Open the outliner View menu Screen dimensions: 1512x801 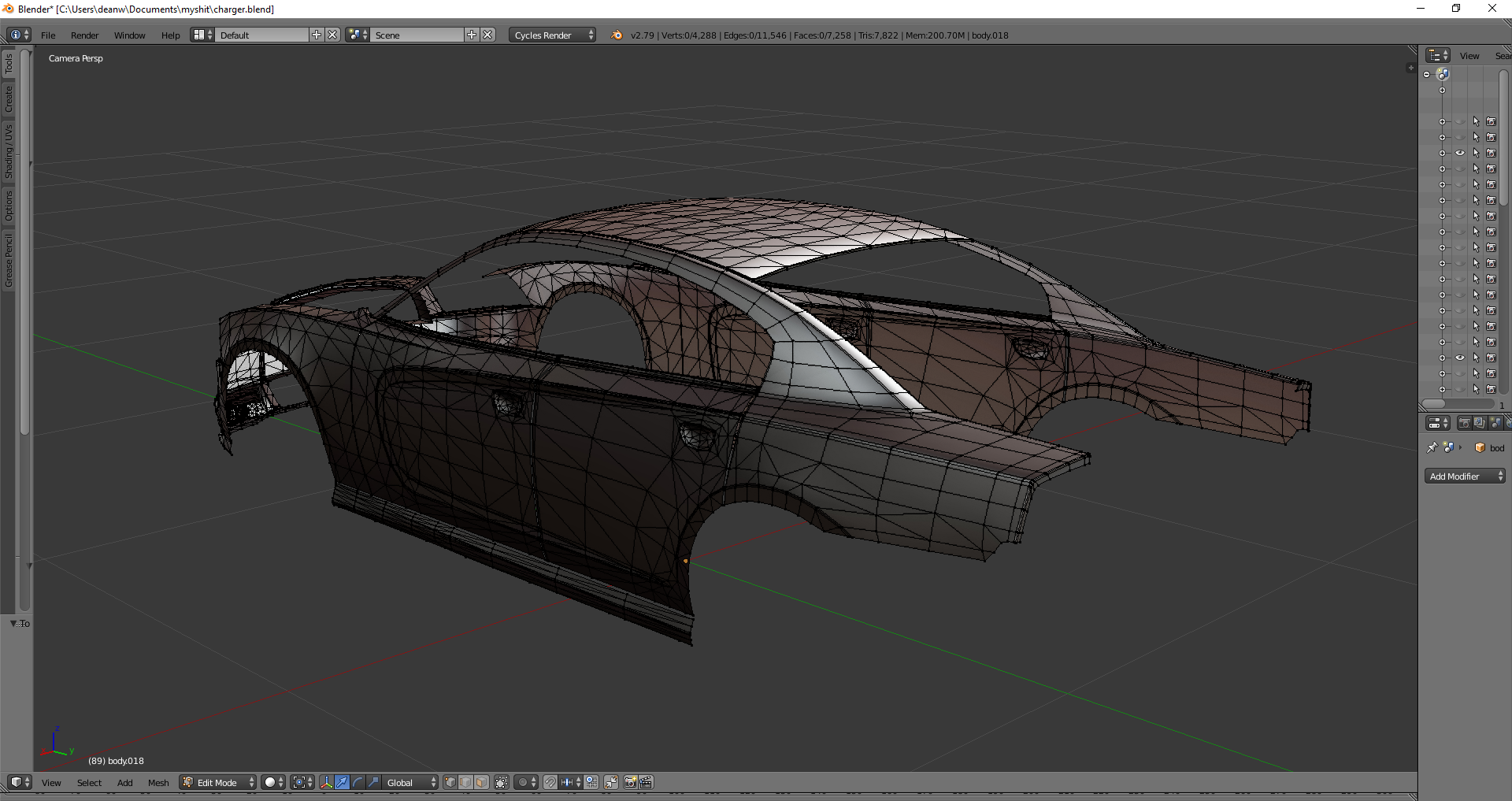(1469, 55)
